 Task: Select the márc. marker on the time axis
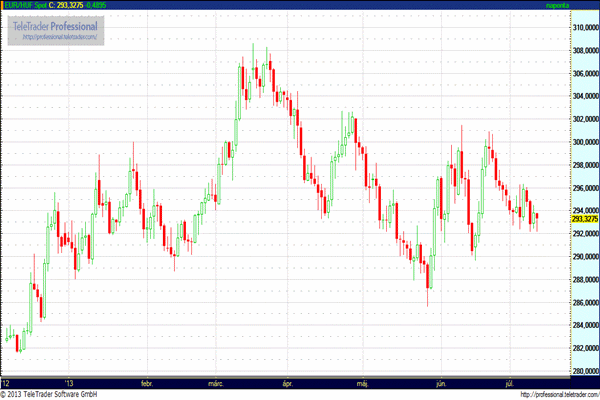point(217,382)
